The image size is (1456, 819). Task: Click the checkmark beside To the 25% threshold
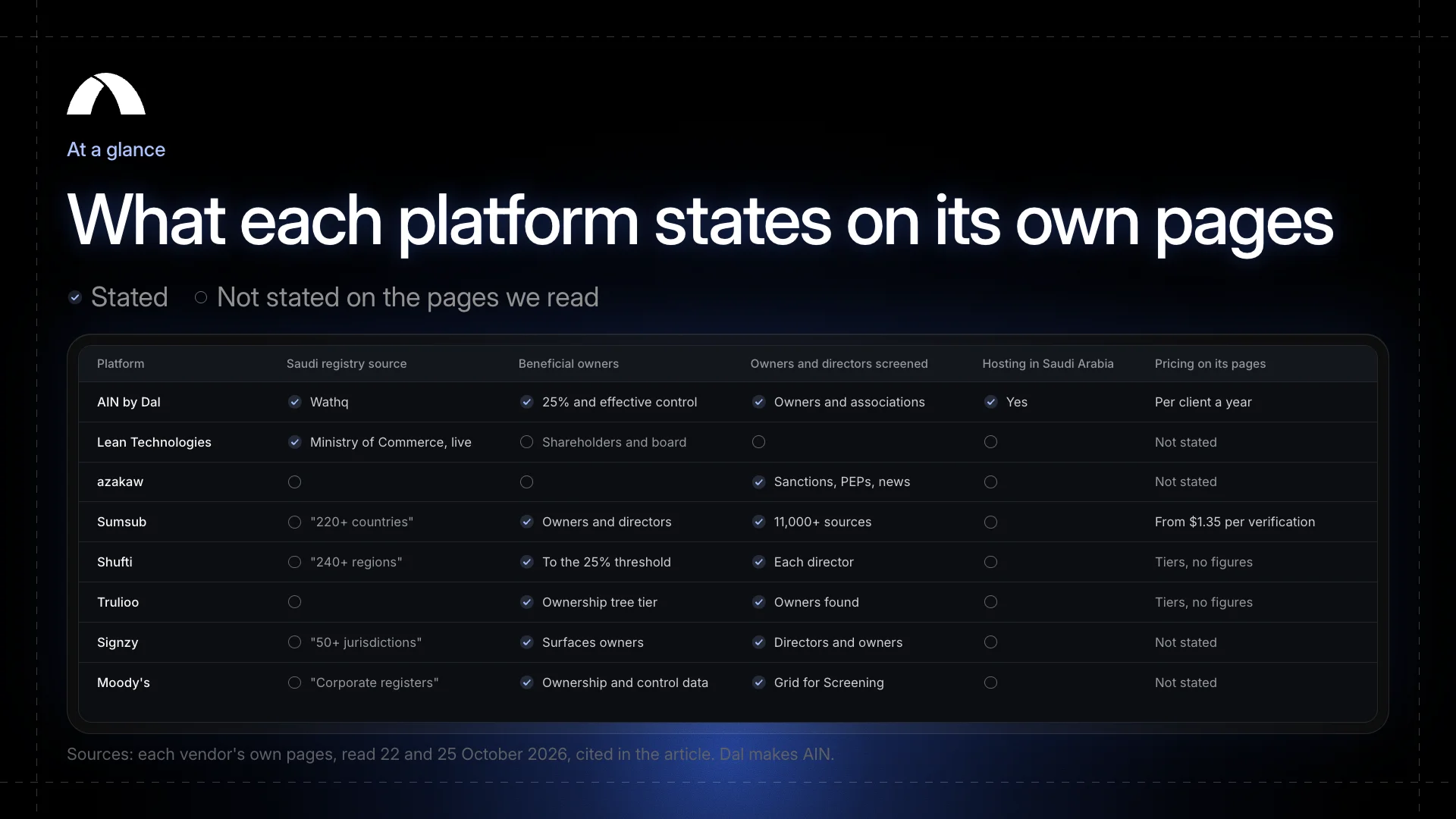527,562
